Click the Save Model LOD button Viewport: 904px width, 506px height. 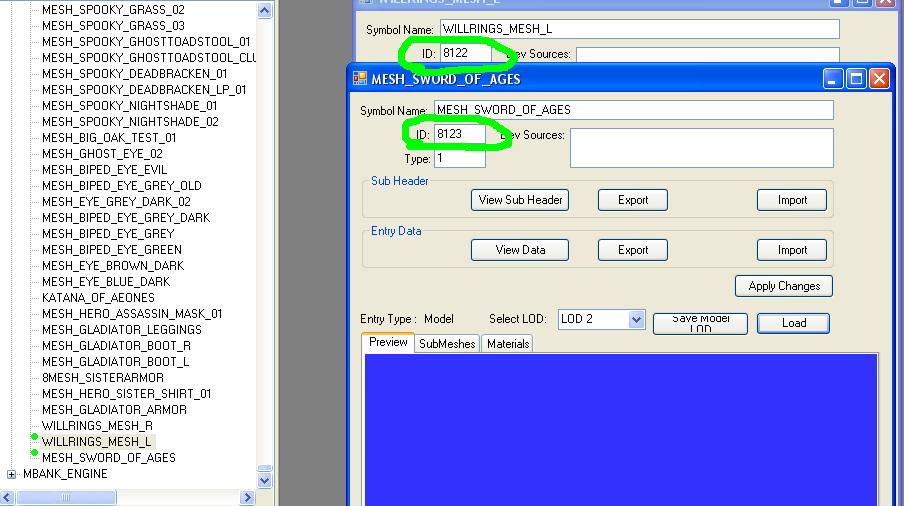pyautogui.click(x=700, y=323)
